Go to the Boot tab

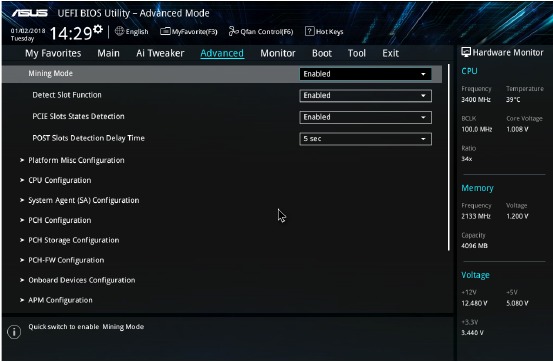pos(322,53)
